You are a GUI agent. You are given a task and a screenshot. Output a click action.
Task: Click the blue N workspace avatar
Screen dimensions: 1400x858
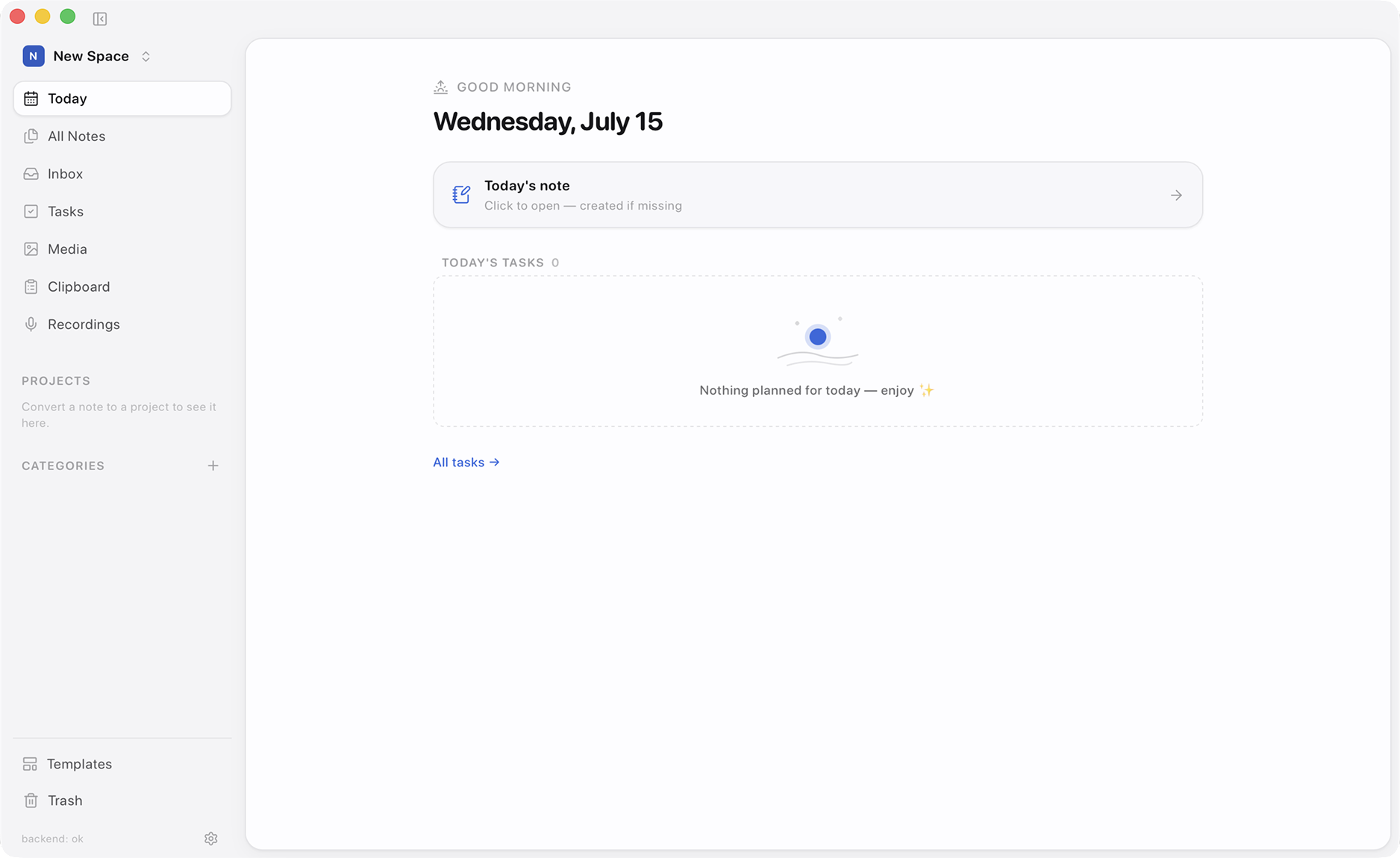(34, 56)
